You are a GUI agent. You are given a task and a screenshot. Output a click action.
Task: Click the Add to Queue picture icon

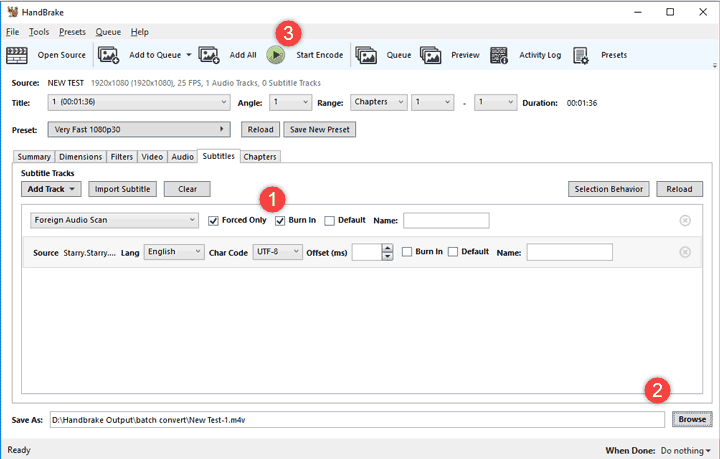pos(108,55)
